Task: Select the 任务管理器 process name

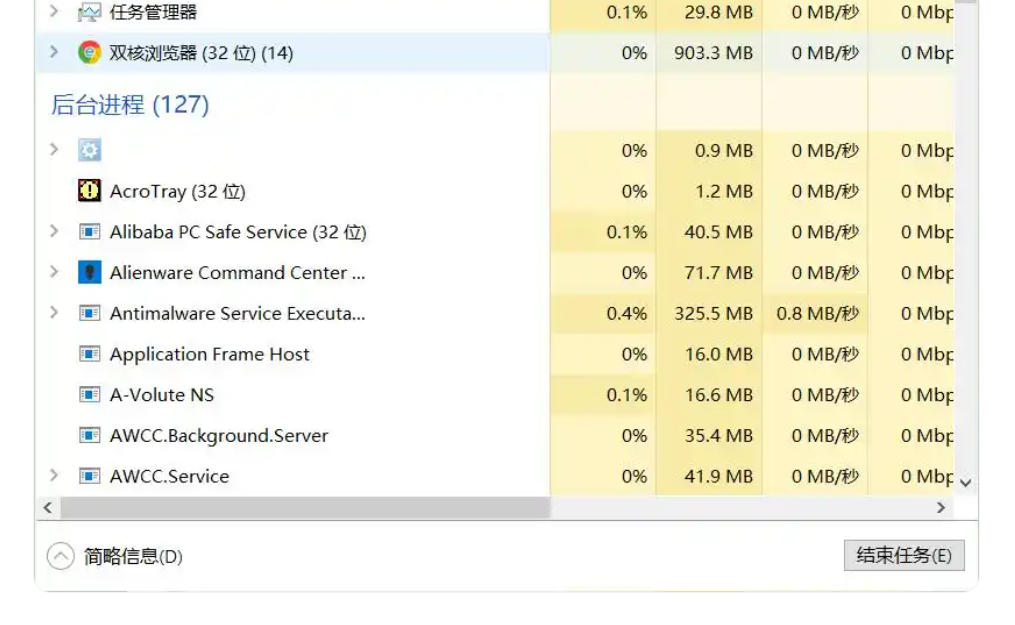Action: pos(153,12)
